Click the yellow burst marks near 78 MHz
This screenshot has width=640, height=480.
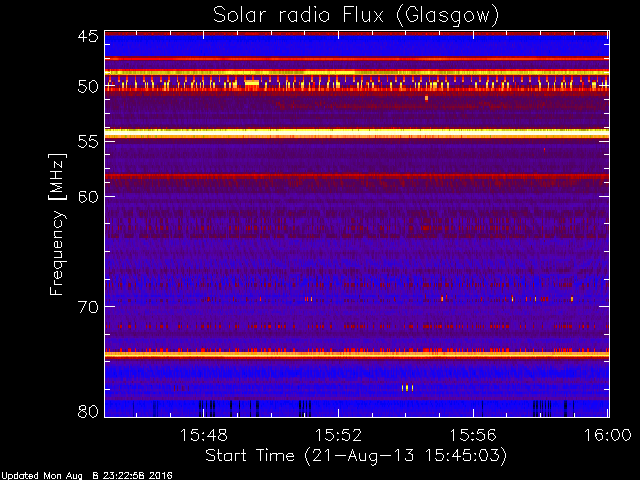coord(407,388)
